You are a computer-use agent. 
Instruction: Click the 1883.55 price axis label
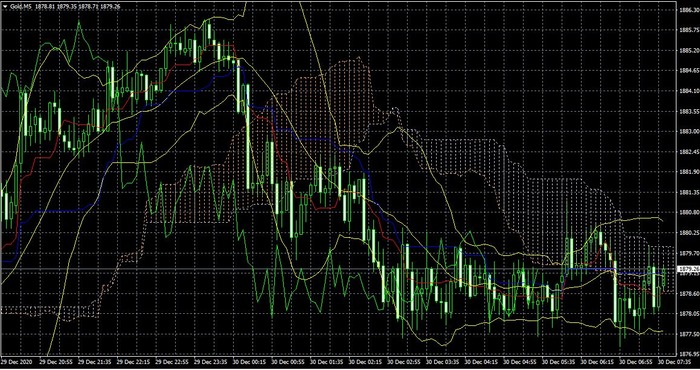pos(689,111)
